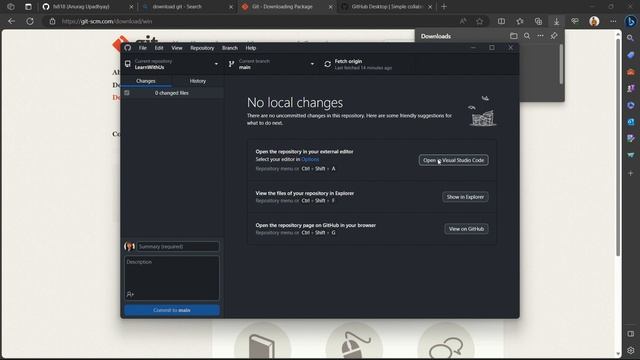Open the Branch menu

[230, 48]
